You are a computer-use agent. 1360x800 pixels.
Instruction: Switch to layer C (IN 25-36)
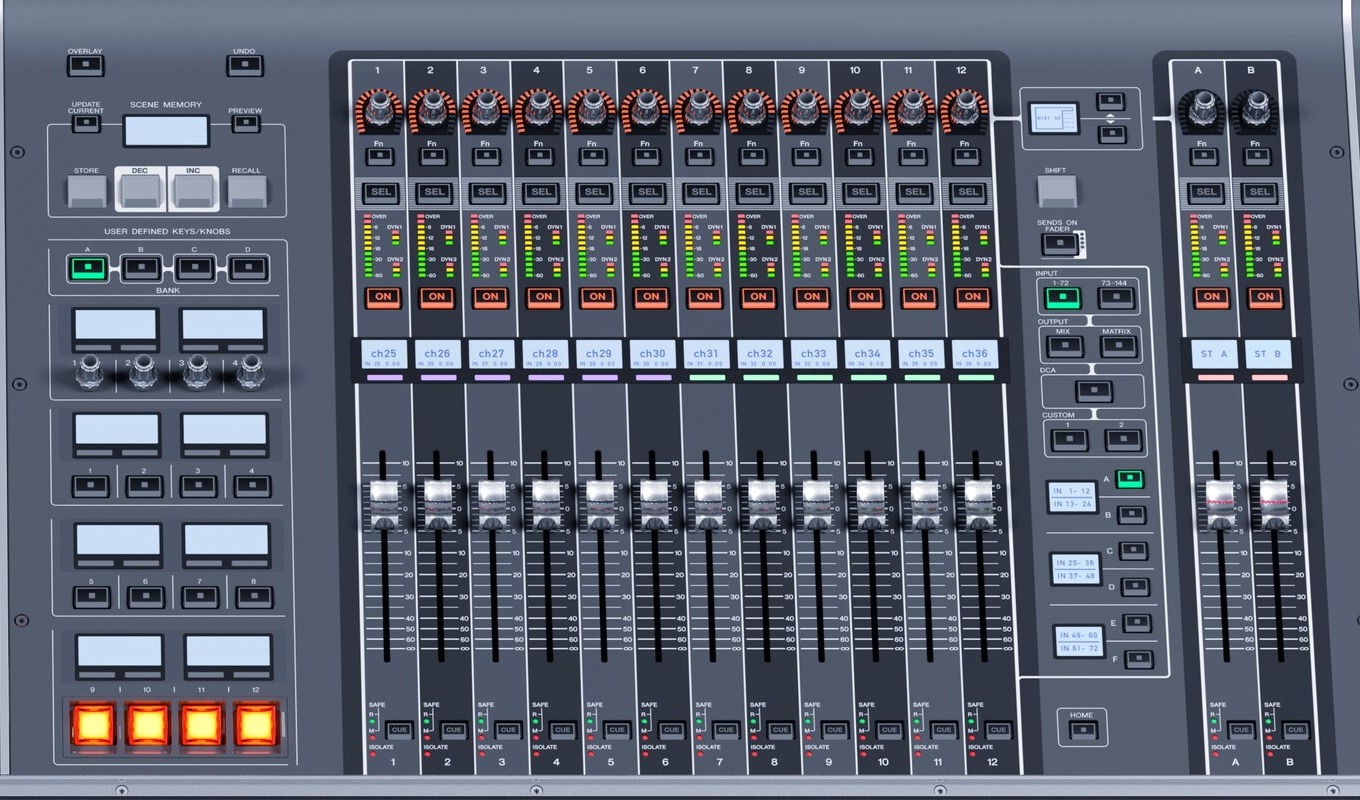click(x=1132, y=551)
